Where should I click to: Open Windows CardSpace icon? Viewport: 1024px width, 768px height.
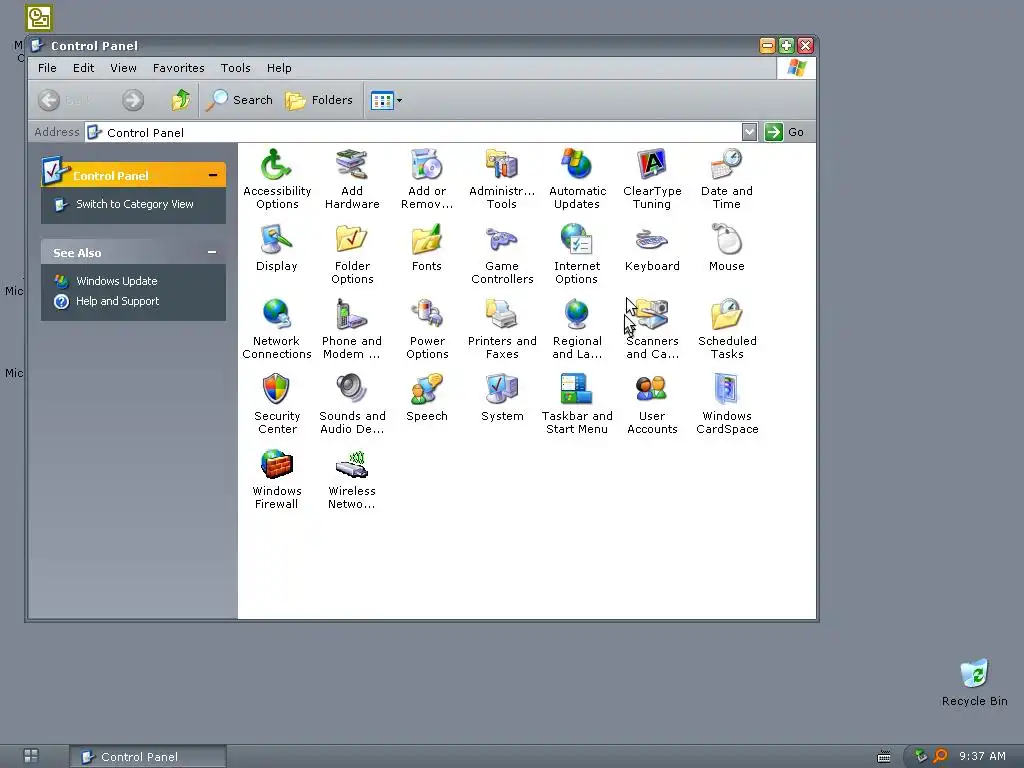727,404
